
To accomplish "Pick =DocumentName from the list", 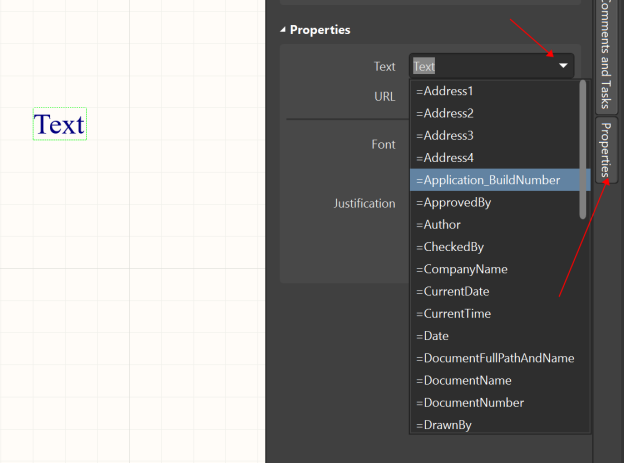I will pos(464,380).
